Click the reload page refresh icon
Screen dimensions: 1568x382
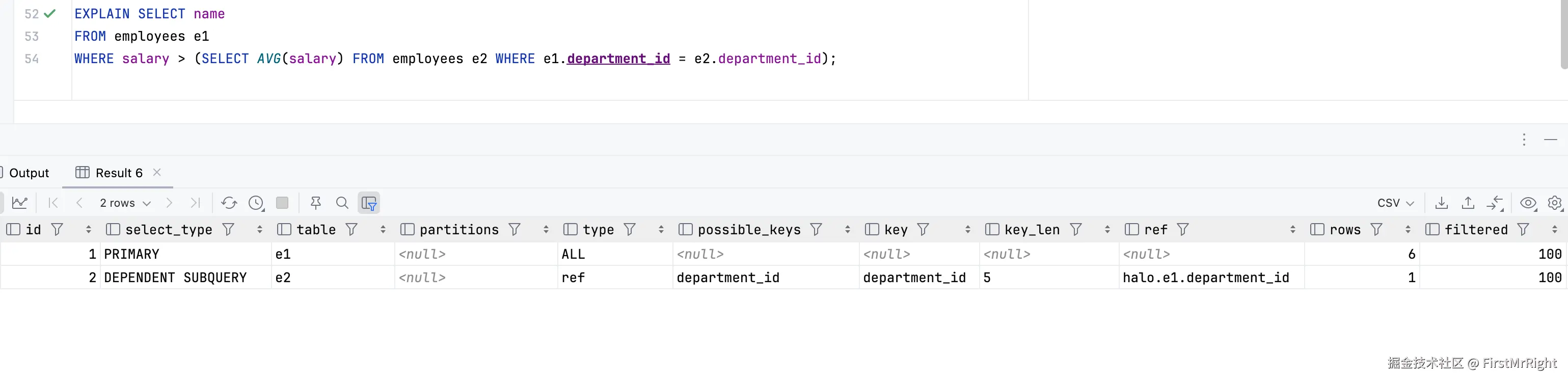[x=229, y=203]
